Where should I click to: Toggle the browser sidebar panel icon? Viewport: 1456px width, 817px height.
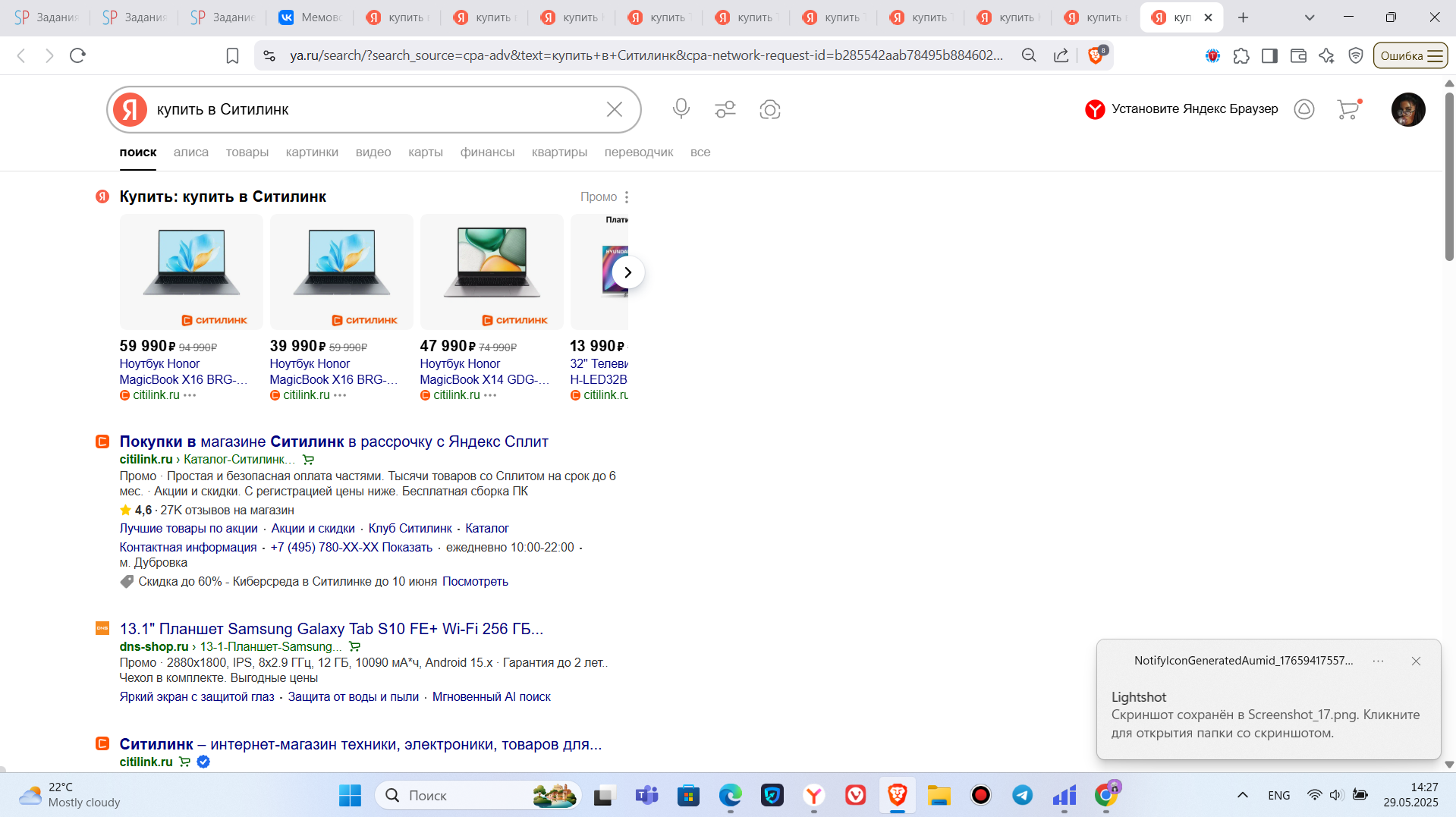tap(1269, 55)
